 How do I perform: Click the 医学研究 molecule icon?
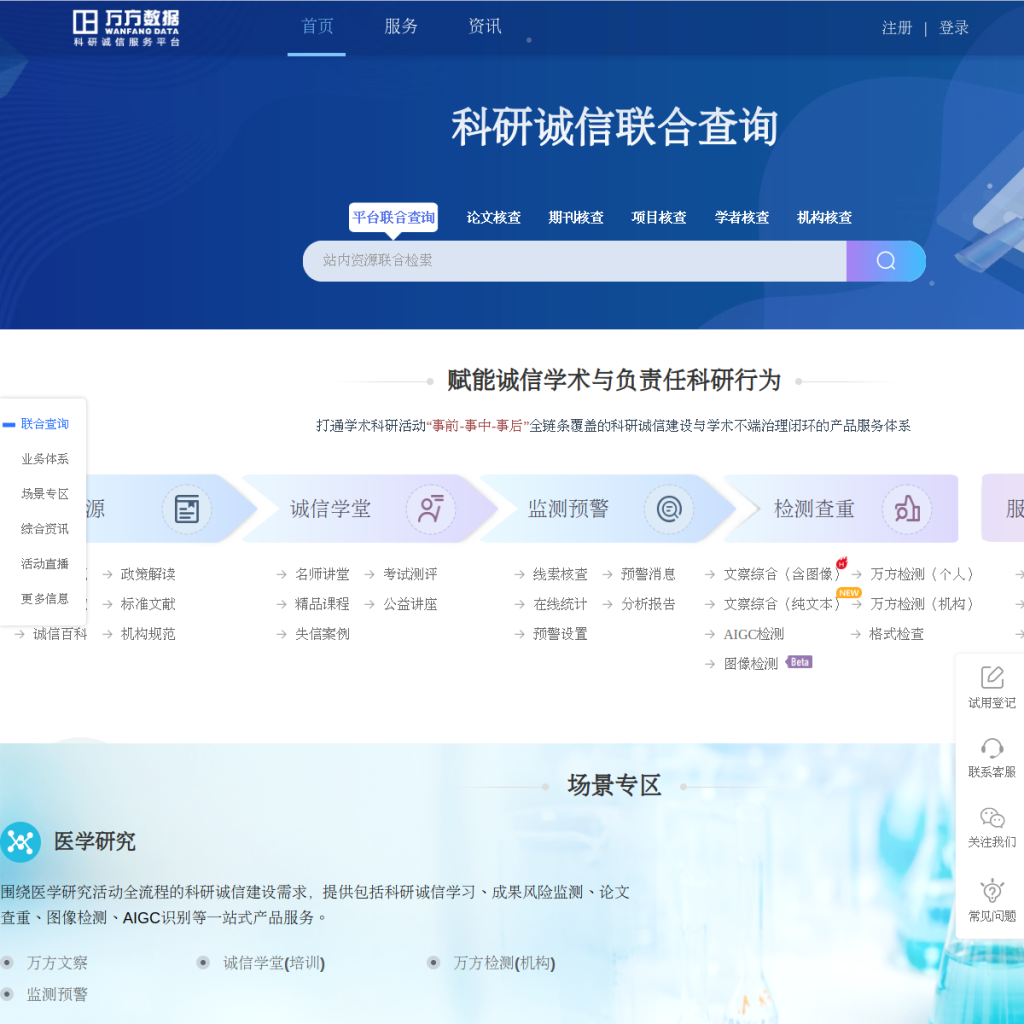click(20, 842)
